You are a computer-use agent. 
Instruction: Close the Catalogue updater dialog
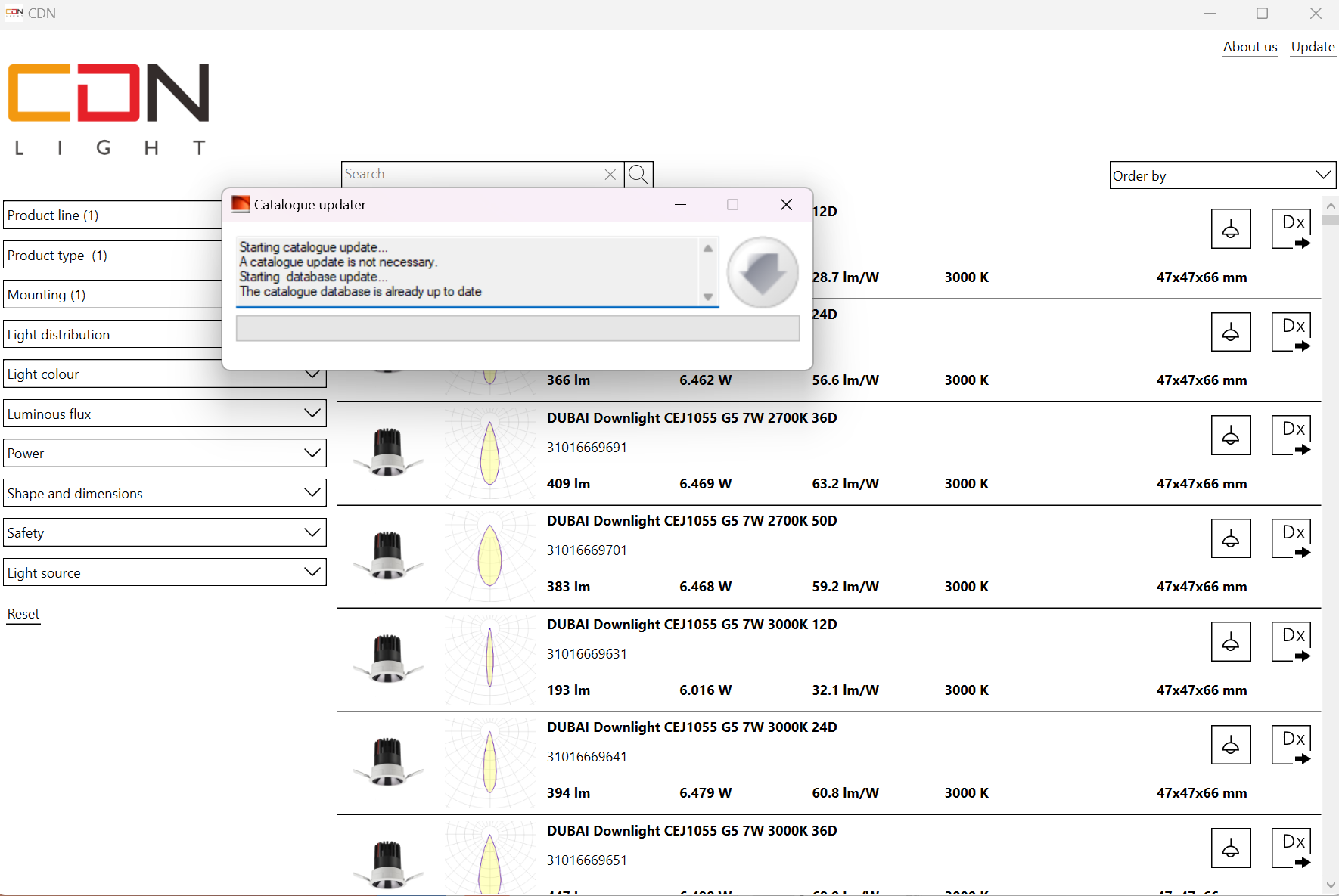click(786, 205)
